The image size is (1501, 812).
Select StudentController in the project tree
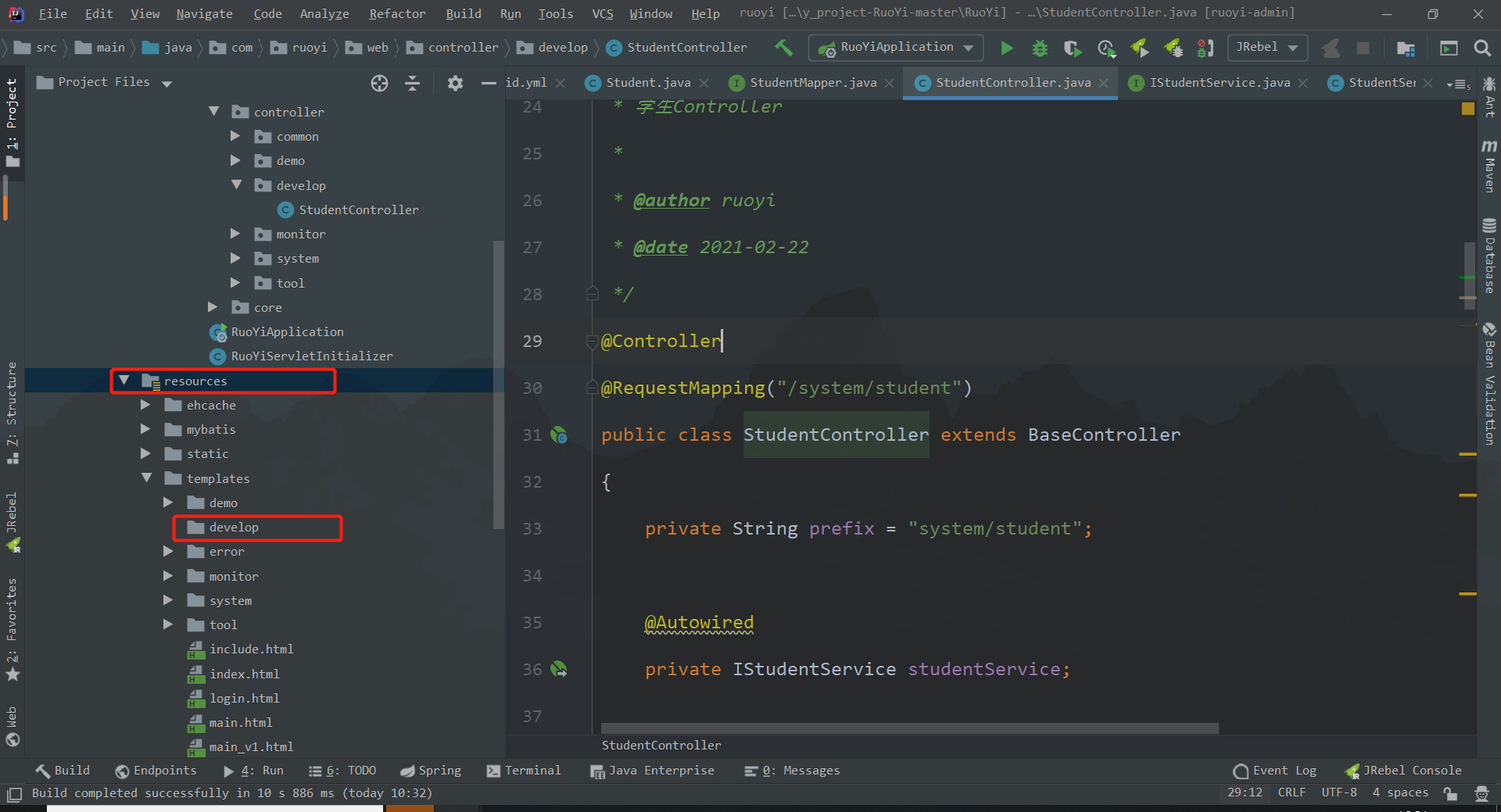pyautogui.click(x=358, y=209)
